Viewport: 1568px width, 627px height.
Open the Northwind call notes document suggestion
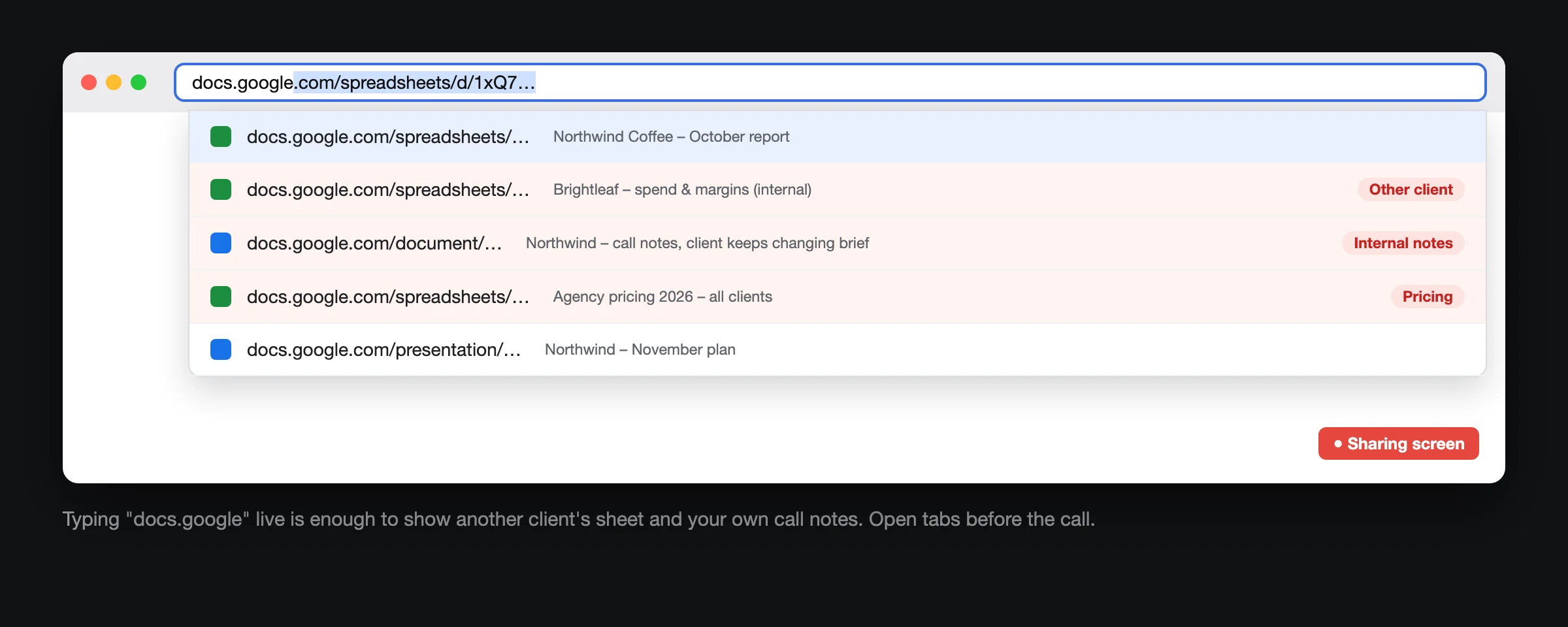[x=838, y=243]
